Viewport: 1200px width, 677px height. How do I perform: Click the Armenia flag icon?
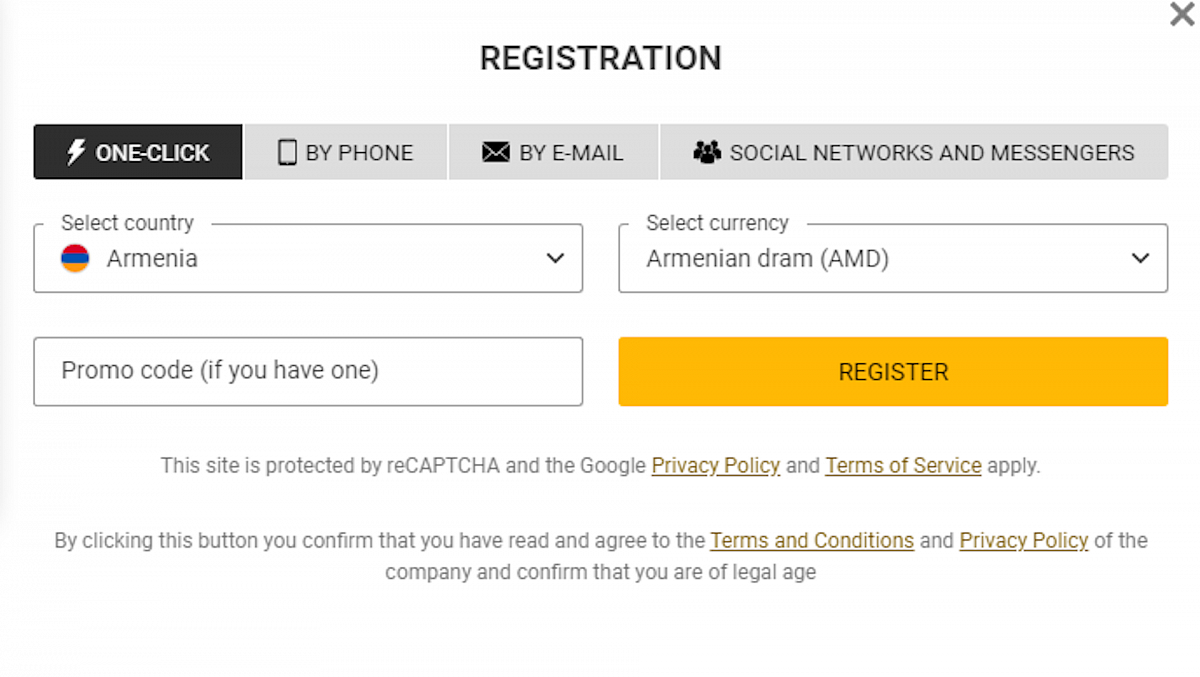pos(75,258)
